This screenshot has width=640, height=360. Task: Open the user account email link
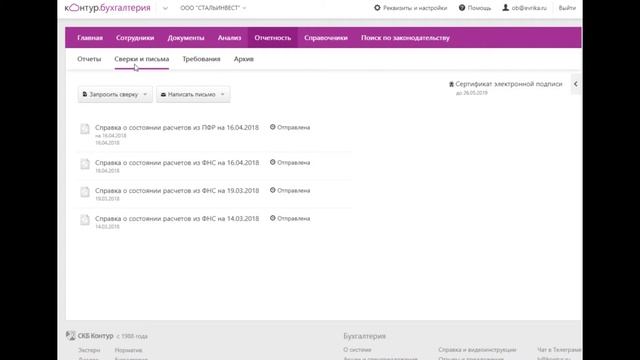[x=529, y=8]
